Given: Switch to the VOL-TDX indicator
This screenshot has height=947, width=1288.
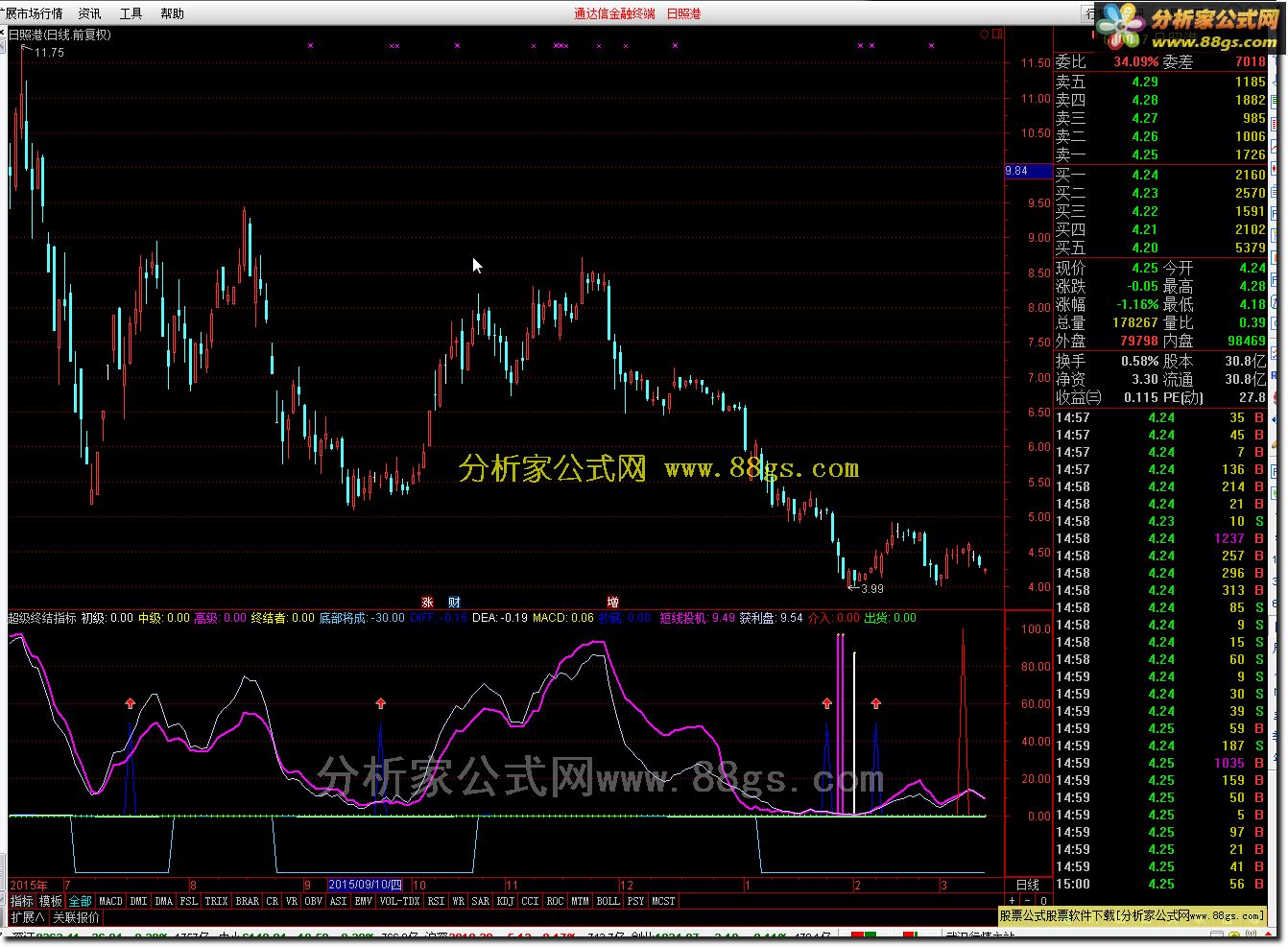Looking at the screenshot, I should (399, 901).
